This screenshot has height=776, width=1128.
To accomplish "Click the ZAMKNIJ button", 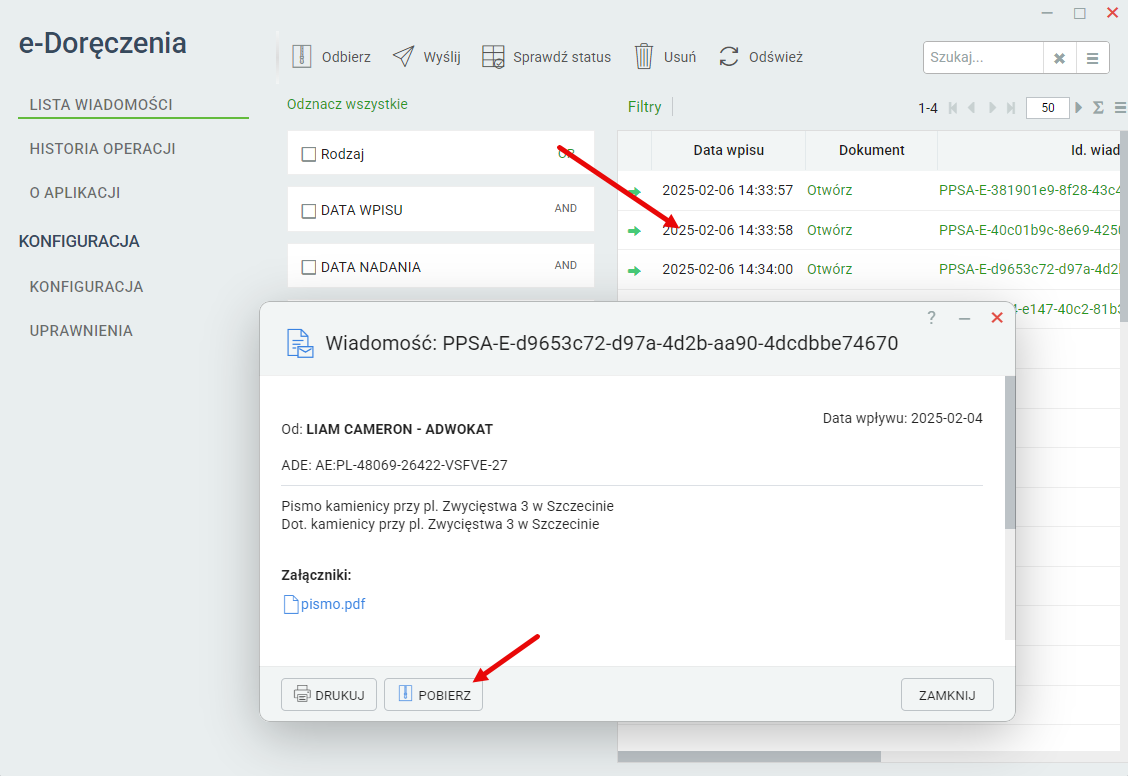I will [947, 695].
